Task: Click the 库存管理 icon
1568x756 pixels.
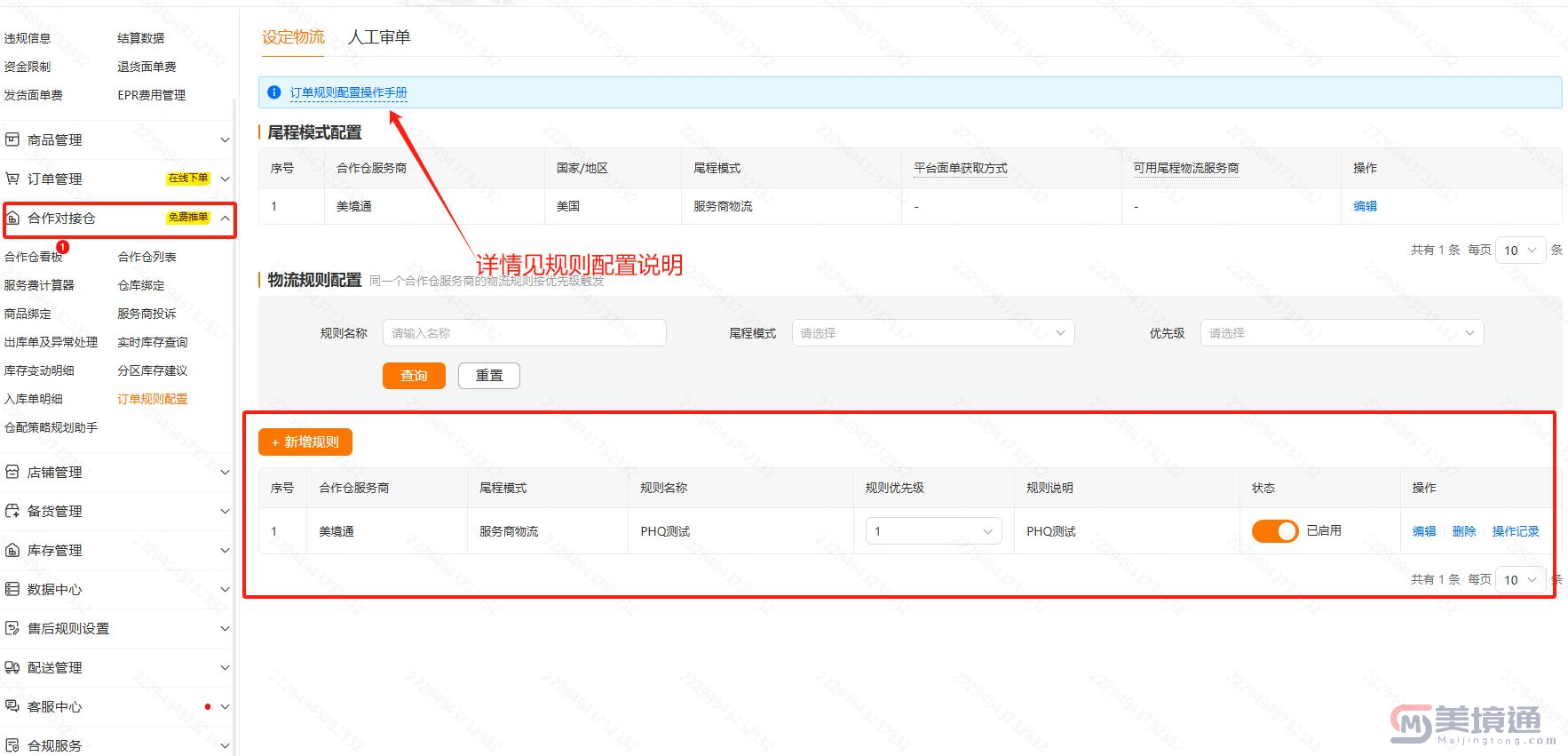Action: coord(12,550)
